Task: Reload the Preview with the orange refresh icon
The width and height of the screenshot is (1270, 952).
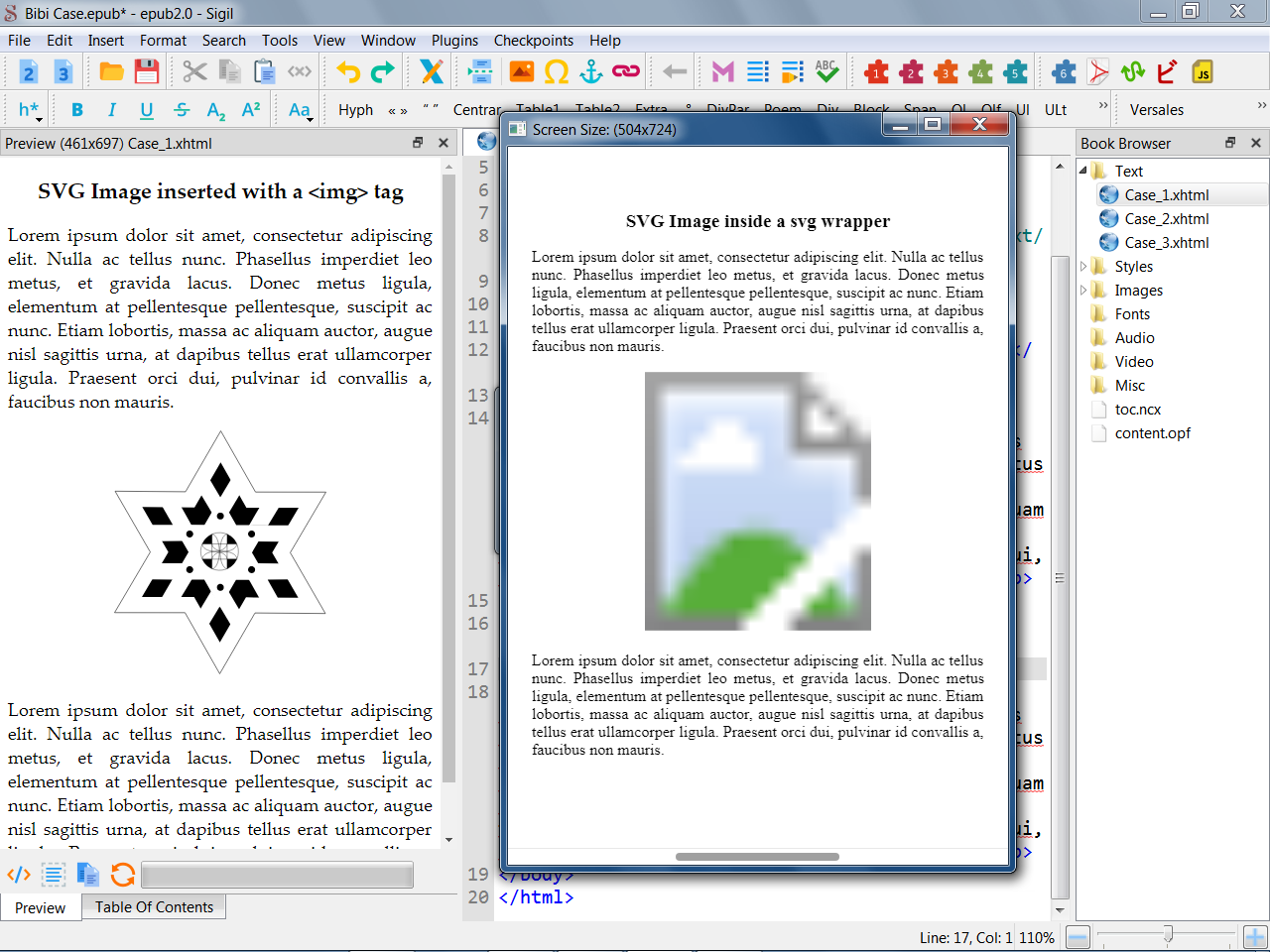Action: click(x=123, y=875)
